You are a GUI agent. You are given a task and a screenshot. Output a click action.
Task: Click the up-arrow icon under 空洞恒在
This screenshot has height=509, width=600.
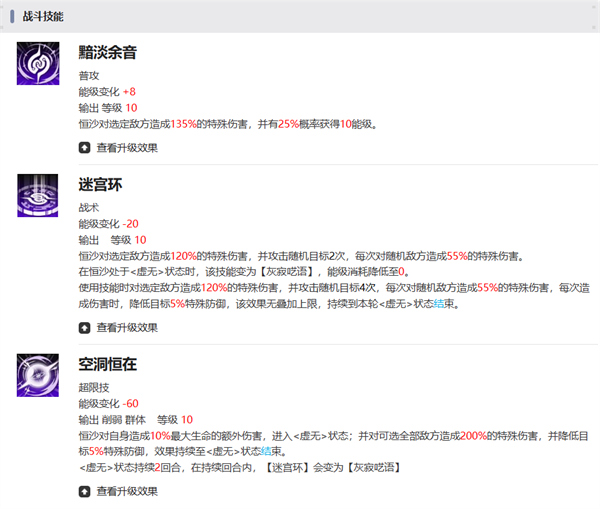(x=84, y=491)
